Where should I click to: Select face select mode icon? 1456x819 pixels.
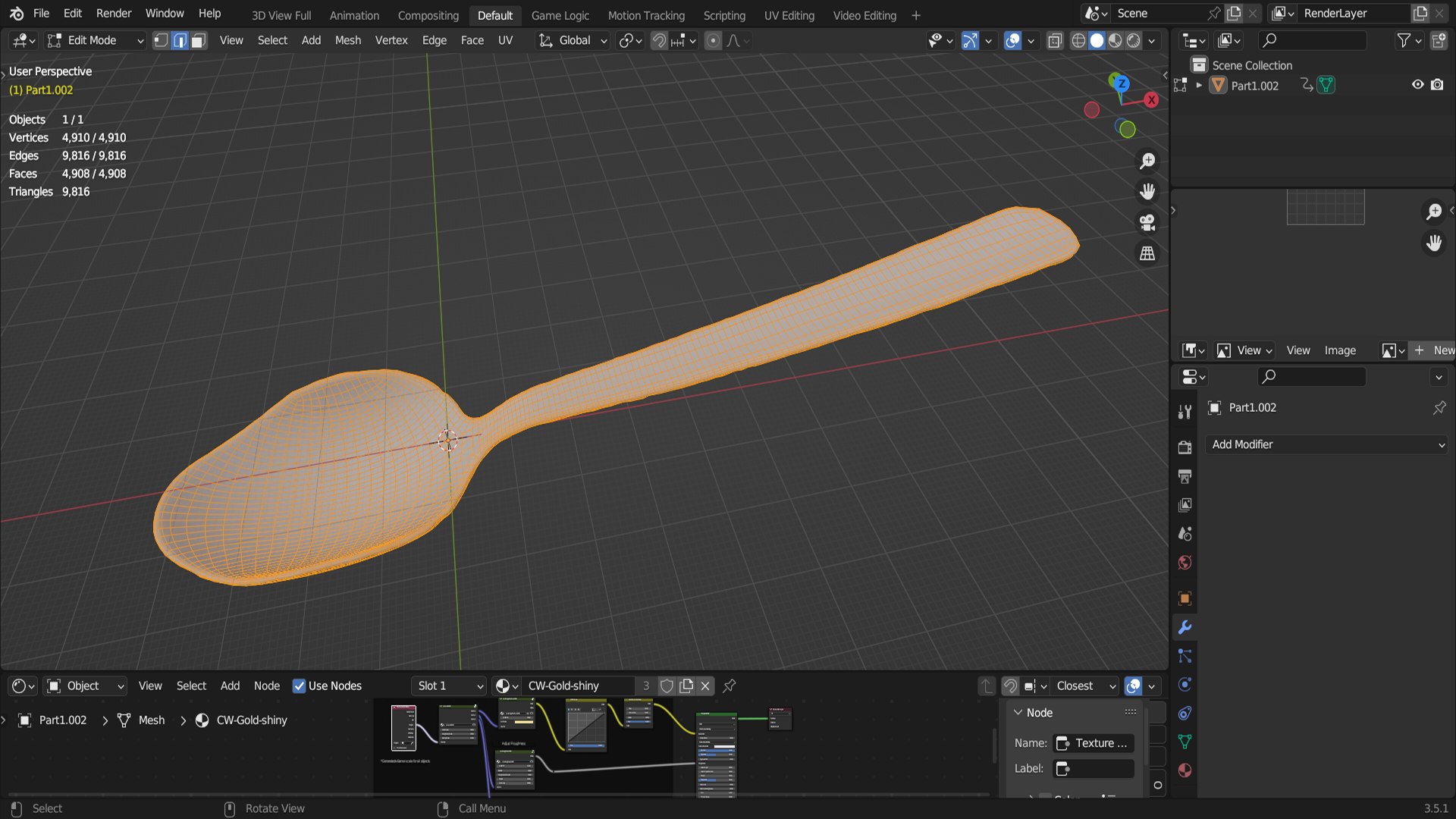[198, 40]
